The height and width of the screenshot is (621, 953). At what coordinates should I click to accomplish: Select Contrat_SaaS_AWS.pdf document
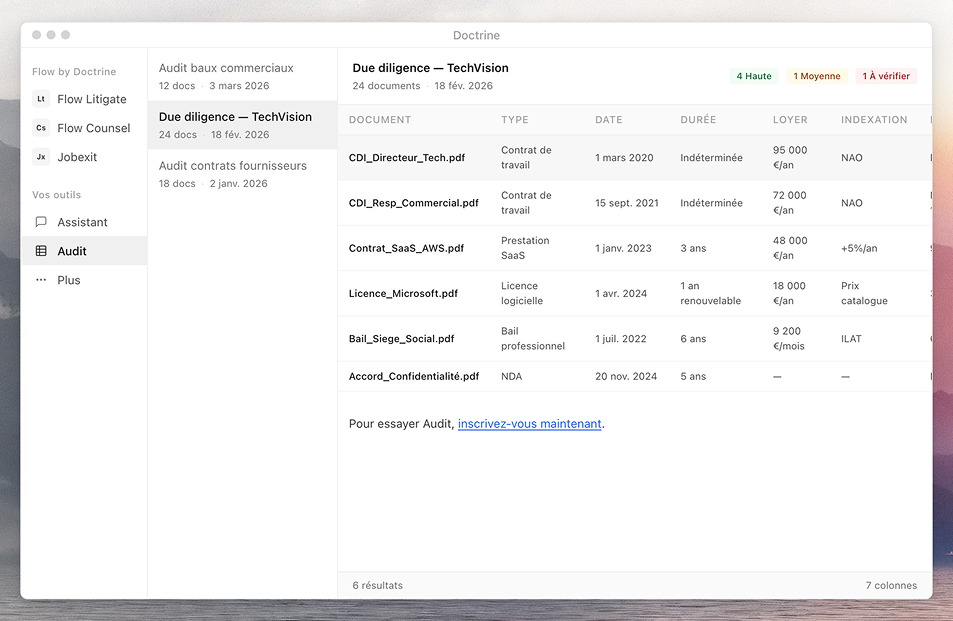406,248
